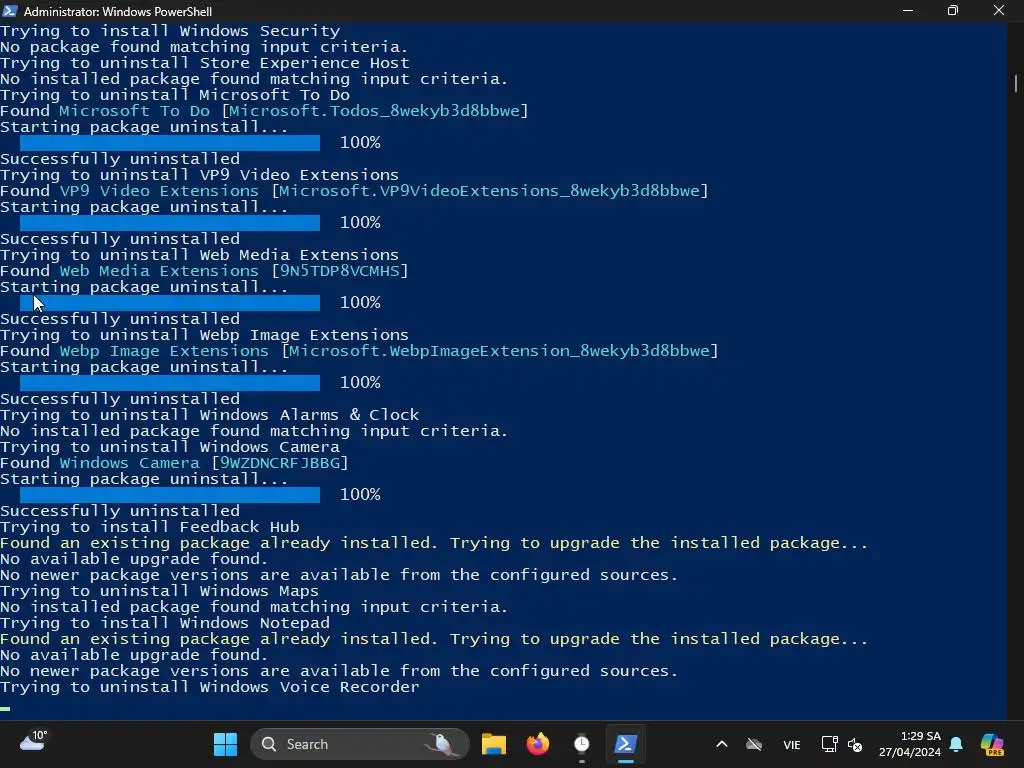
Task: Close the PowerShell window
Action: [999, 10]
